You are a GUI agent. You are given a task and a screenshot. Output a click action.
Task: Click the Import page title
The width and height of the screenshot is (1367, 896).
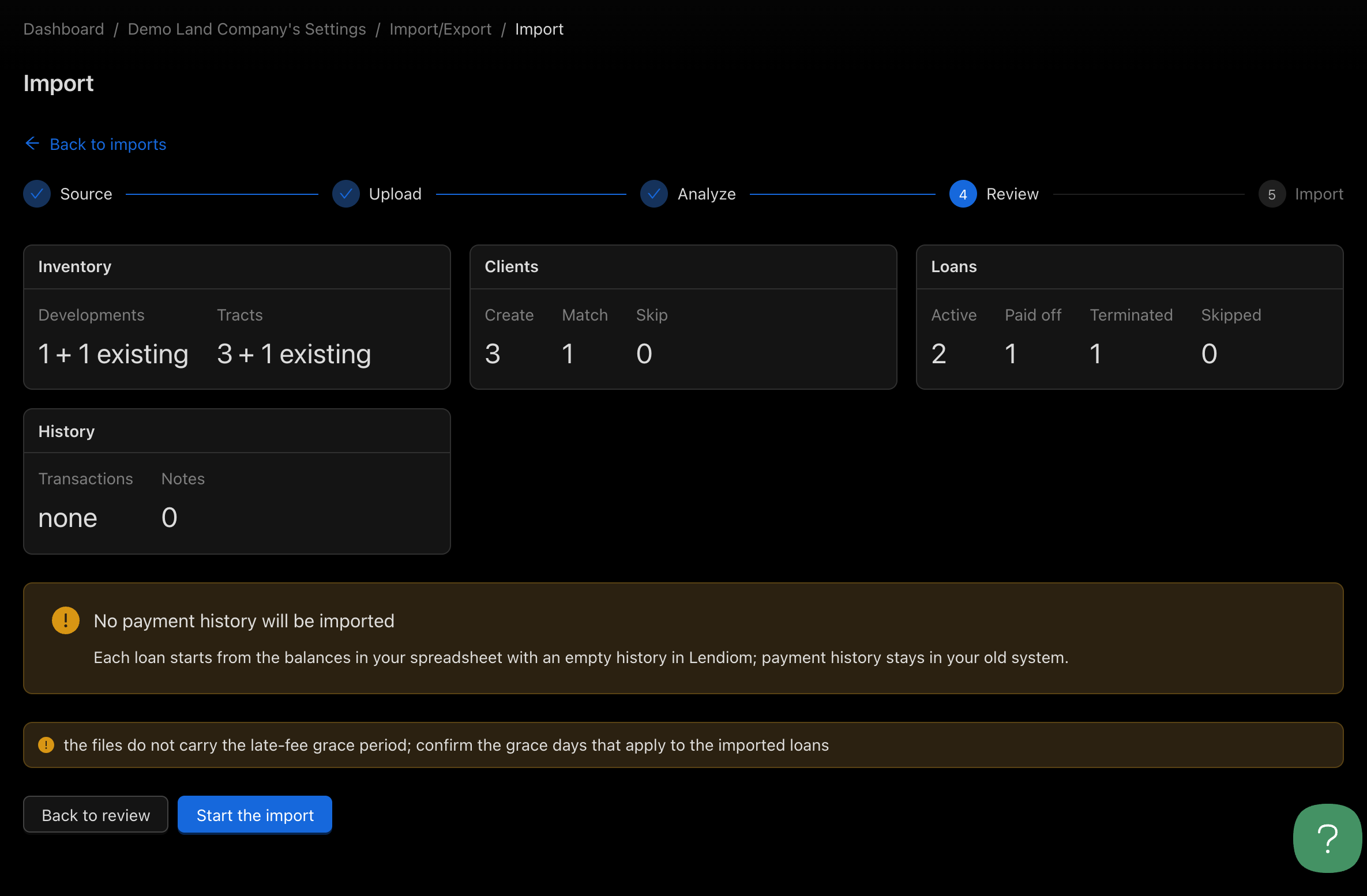(58, 84)
